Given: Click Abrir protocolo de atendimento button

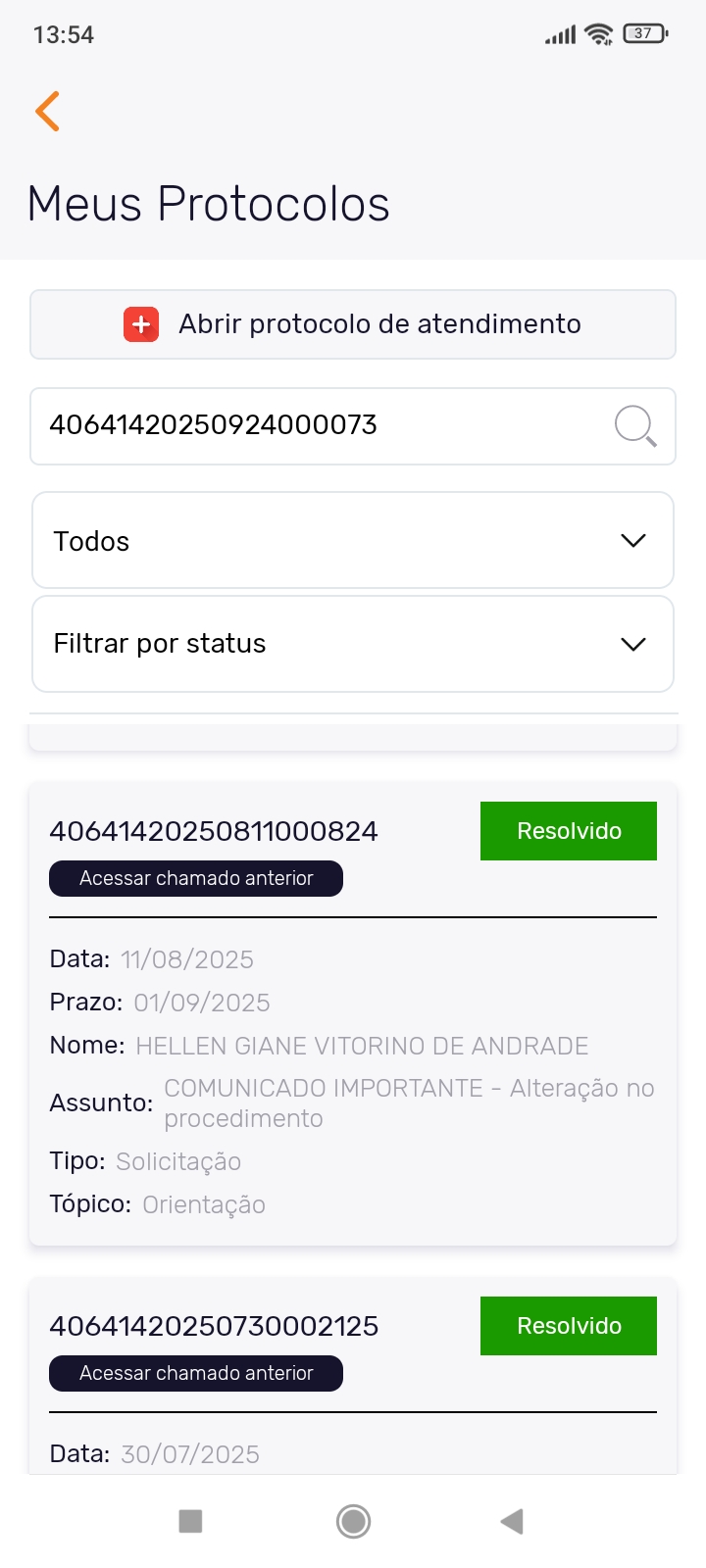Looking at the screenshot, I should point(378,324).
